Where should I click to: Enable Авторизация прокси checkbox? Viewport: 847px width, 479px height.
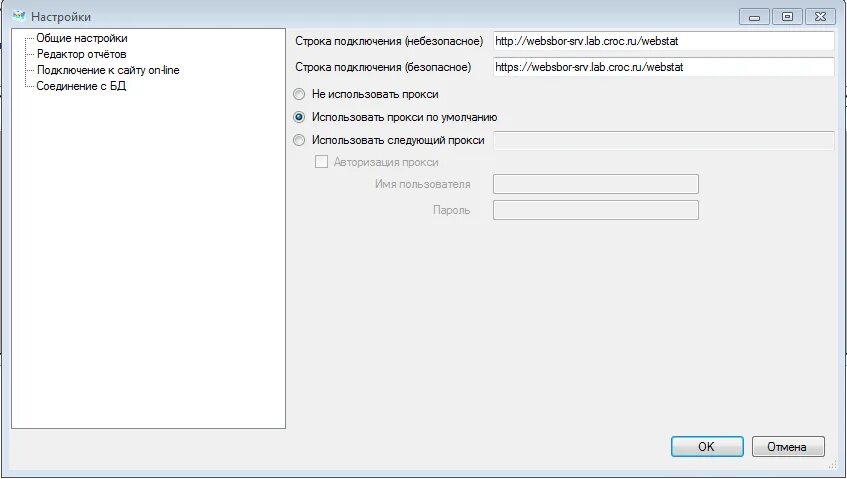click(321, 161)
